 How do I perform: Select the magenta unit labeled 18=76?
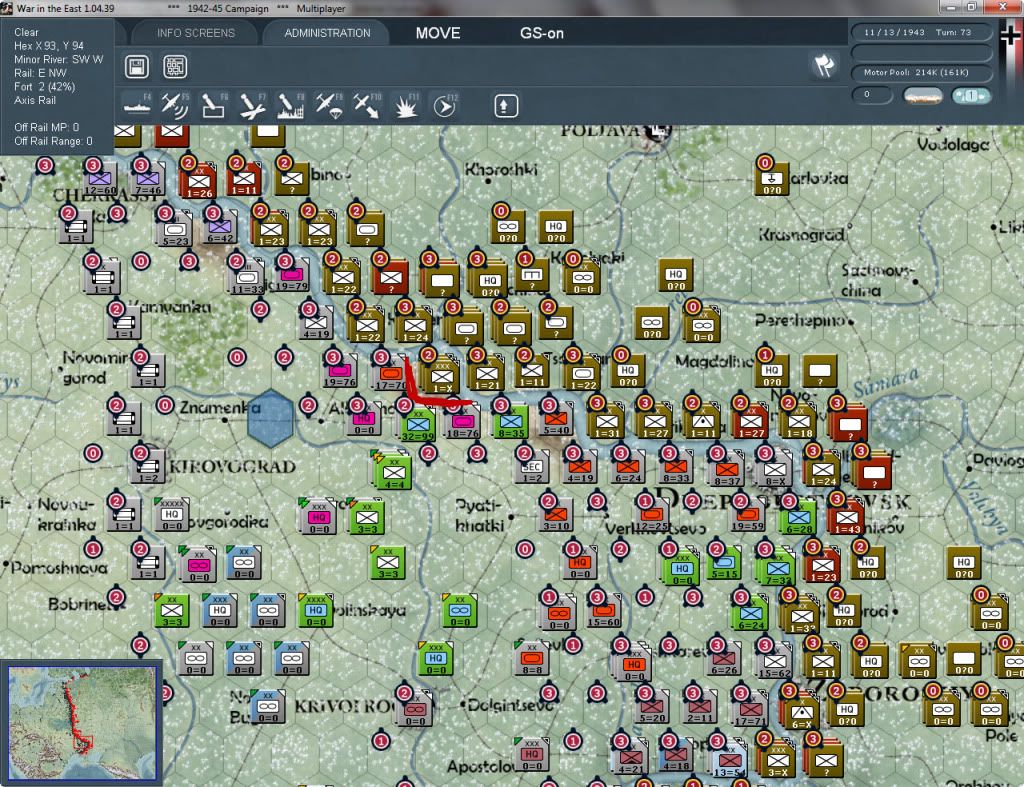tap(463, 422)
